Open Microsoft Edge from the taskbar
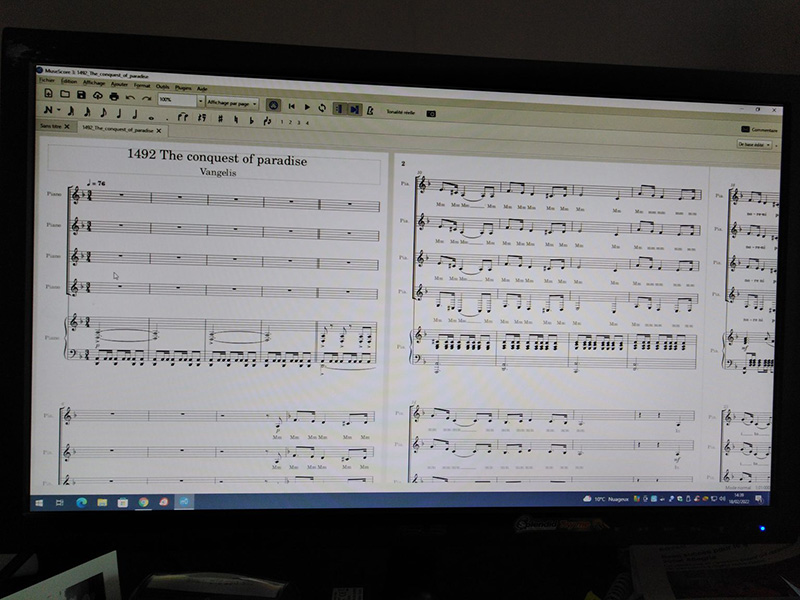This screenshot has width=800, height=600. [x=81, y=503]
